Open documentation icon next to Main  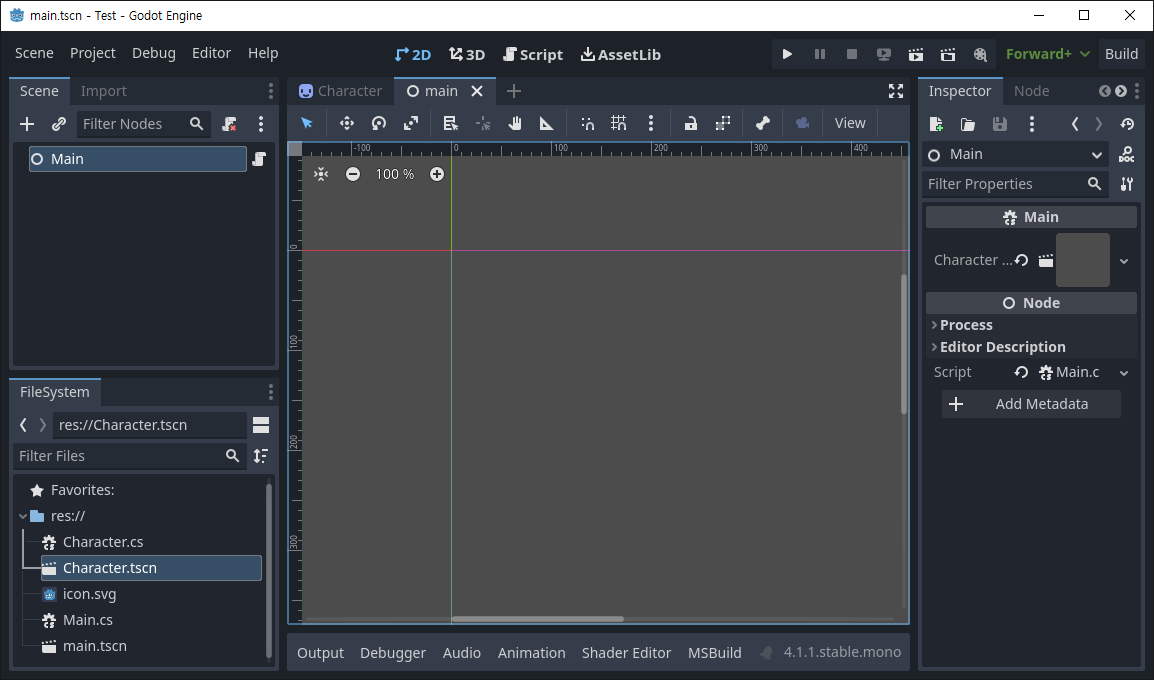(x=1126, y=155)
